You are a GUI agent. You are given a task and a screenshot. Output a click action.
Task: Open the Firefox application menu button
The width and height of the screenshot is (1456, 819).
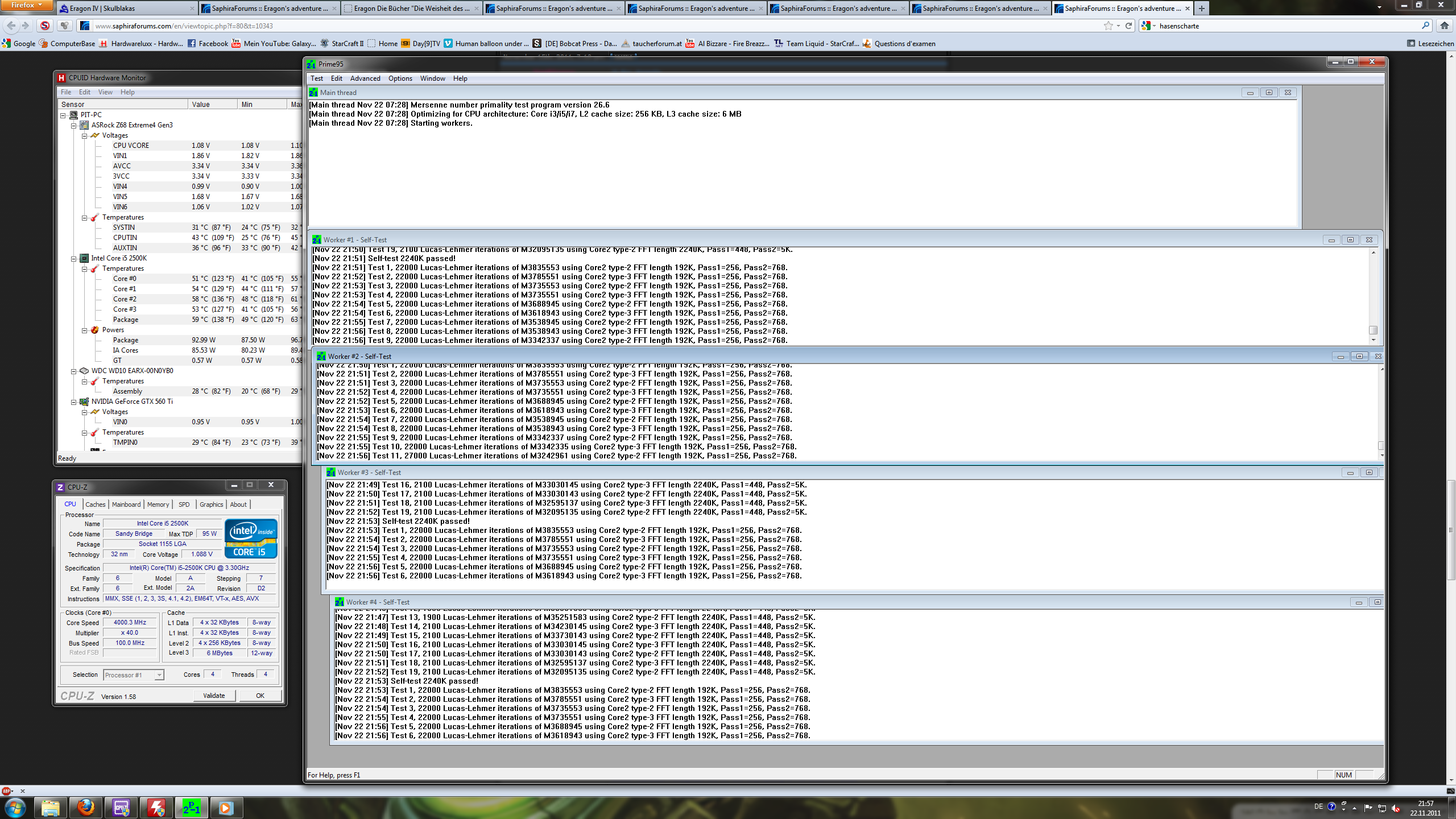coord(26,5)
